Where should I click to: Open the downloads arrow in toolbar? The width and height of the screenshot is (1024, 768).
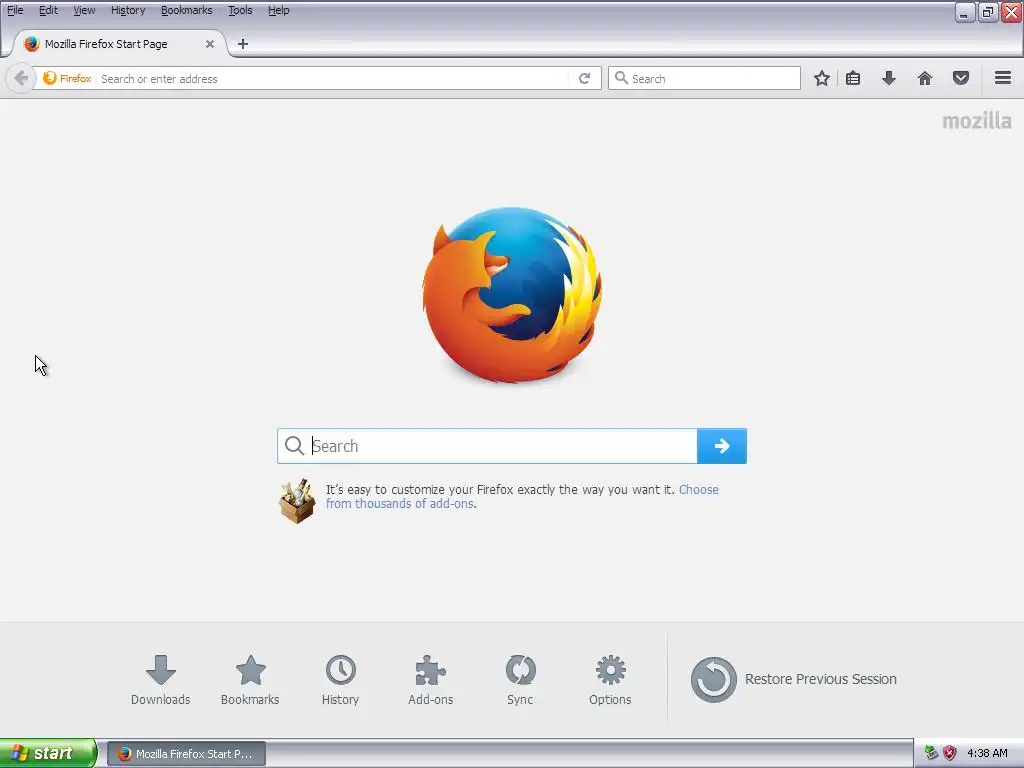coord(889,78)
